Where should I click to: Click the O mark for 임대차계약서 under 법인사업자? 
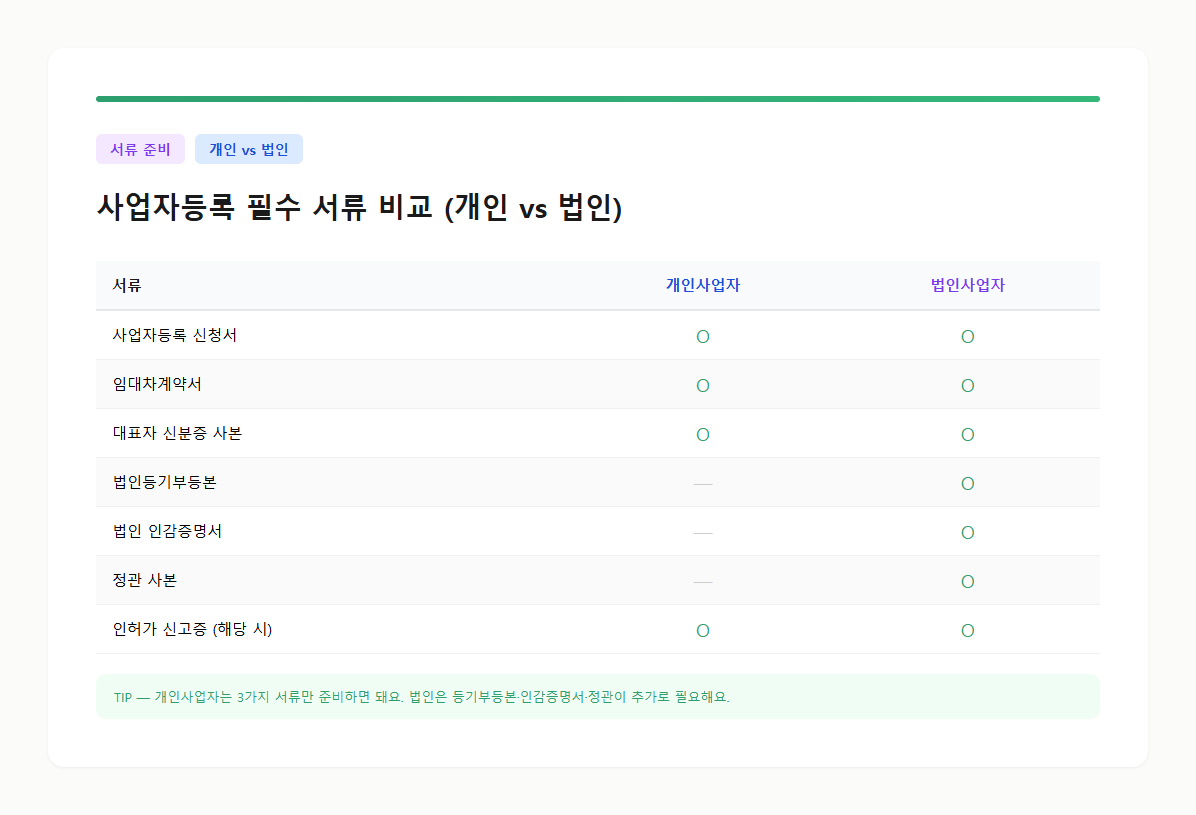(x=967, y=385)
